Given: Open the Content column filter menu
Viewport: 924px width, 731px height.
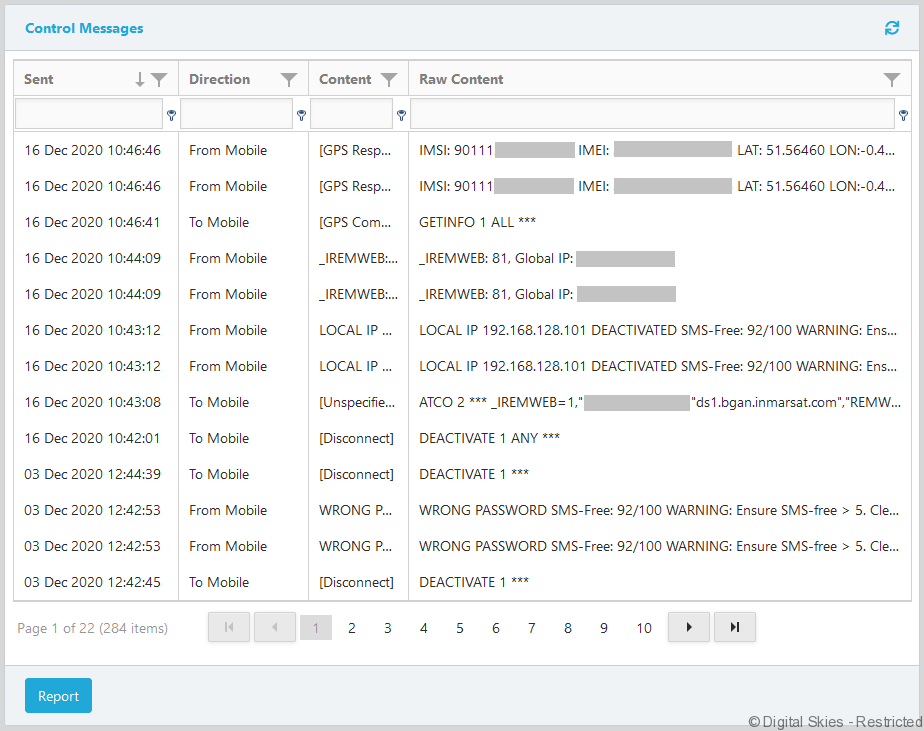Looking at the screenshot, I should coord(389,80).
